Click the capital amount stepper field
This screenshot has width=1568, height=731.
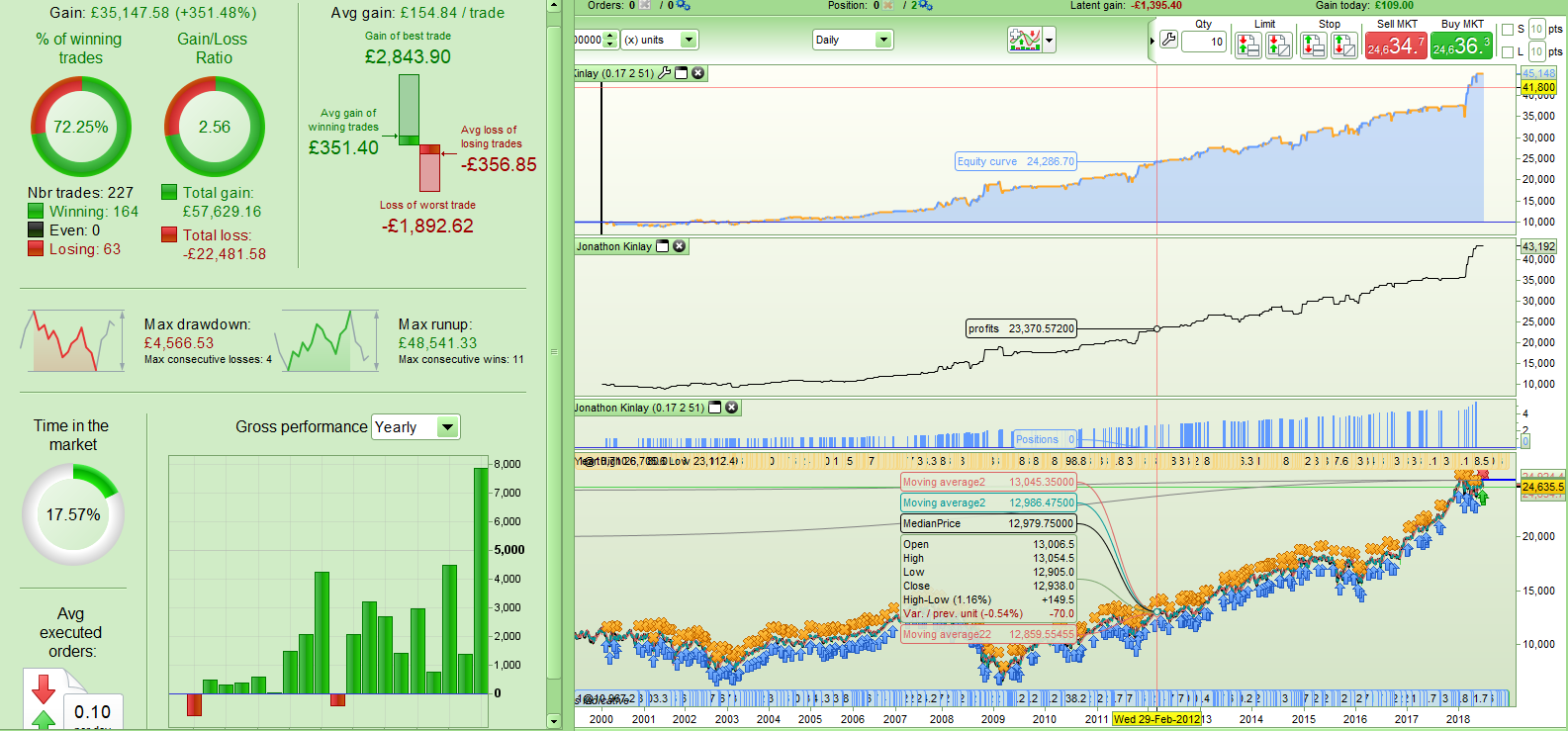point(596,40)
